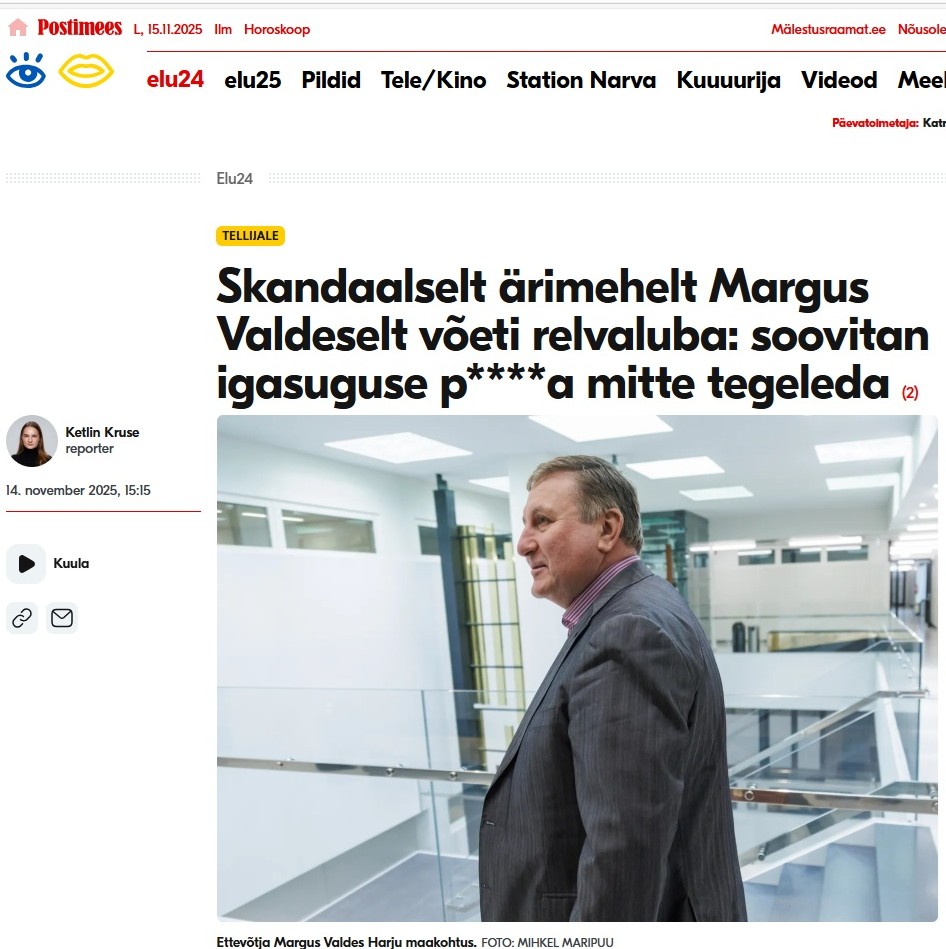Open the Horoskoop link
This screenshot has height=949, width=946.
(x=277, y=29)
